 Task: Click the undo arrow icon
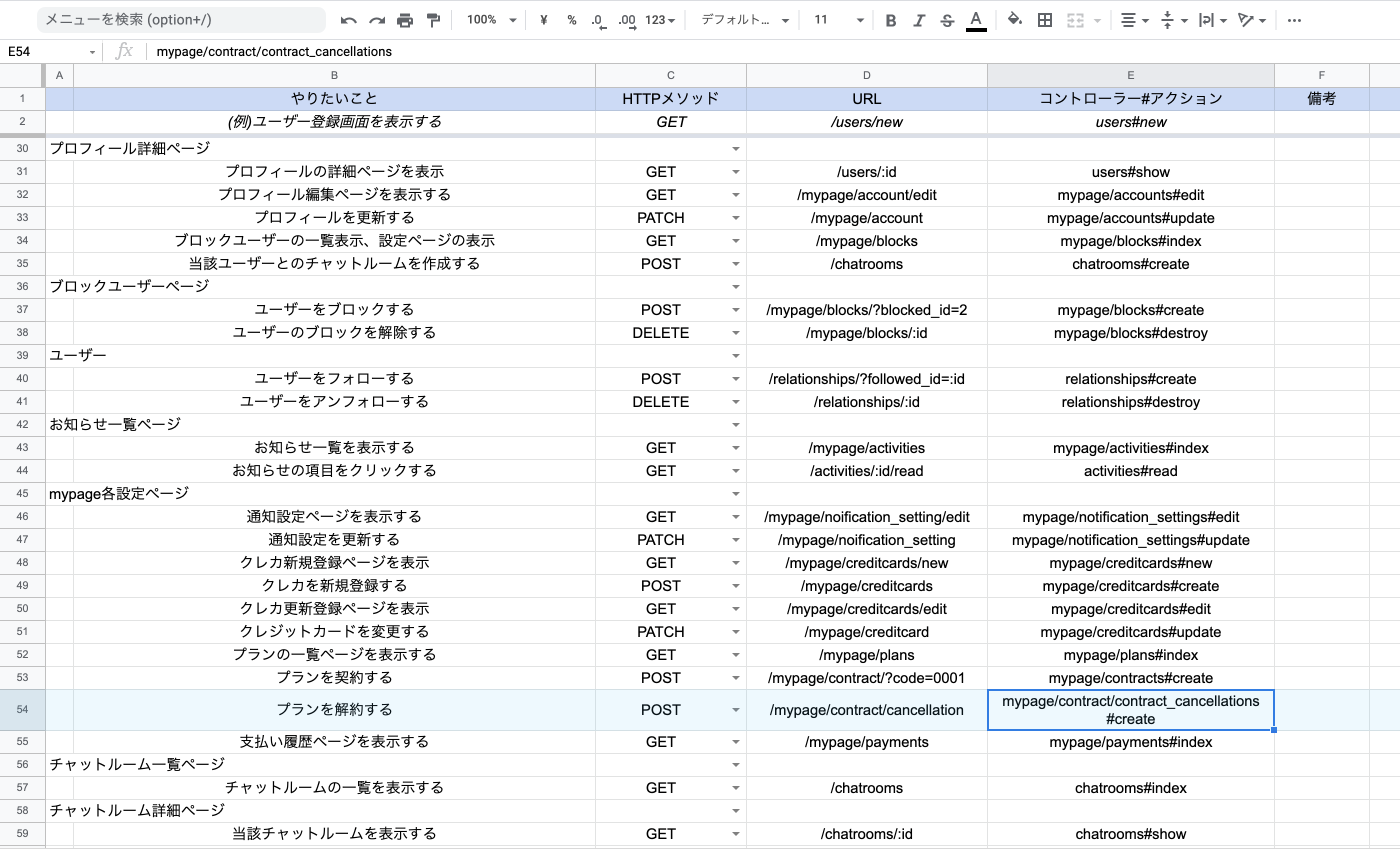point(348,20)
